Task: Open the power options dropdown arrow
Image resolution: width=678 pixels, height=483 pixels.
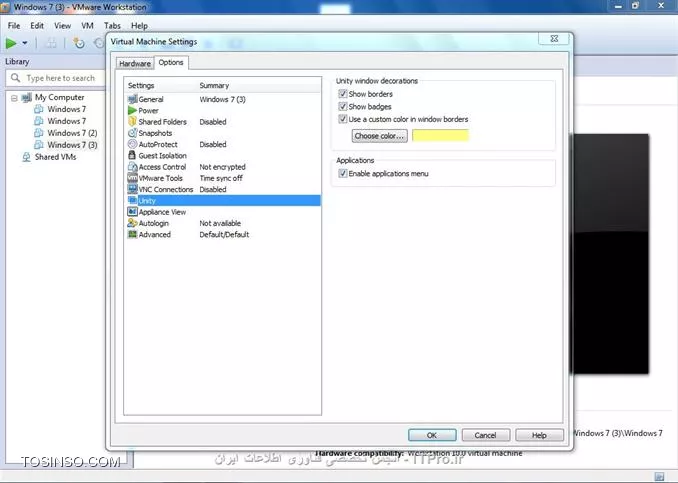Action: [25, 43]
